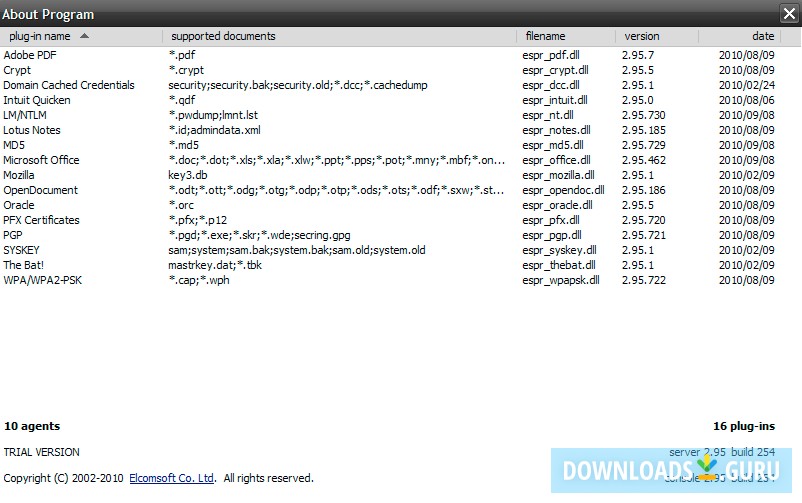Open the Elcomsoft Co. Ltd link
This screenshot has height=503, width=802.
tap(171, 478)
